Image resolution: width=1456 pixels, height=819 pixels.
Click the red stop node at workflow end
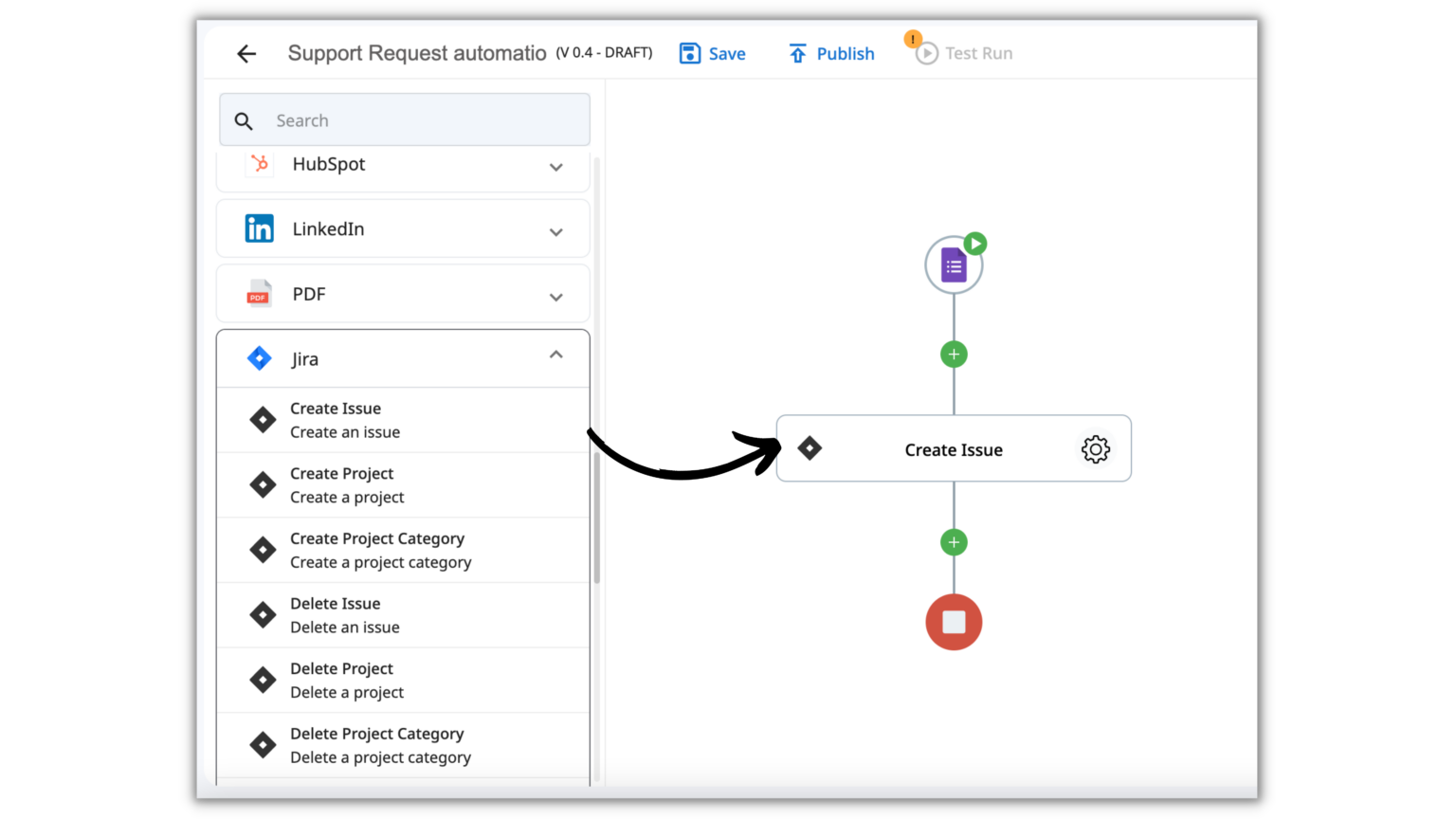tap(954, 622)
